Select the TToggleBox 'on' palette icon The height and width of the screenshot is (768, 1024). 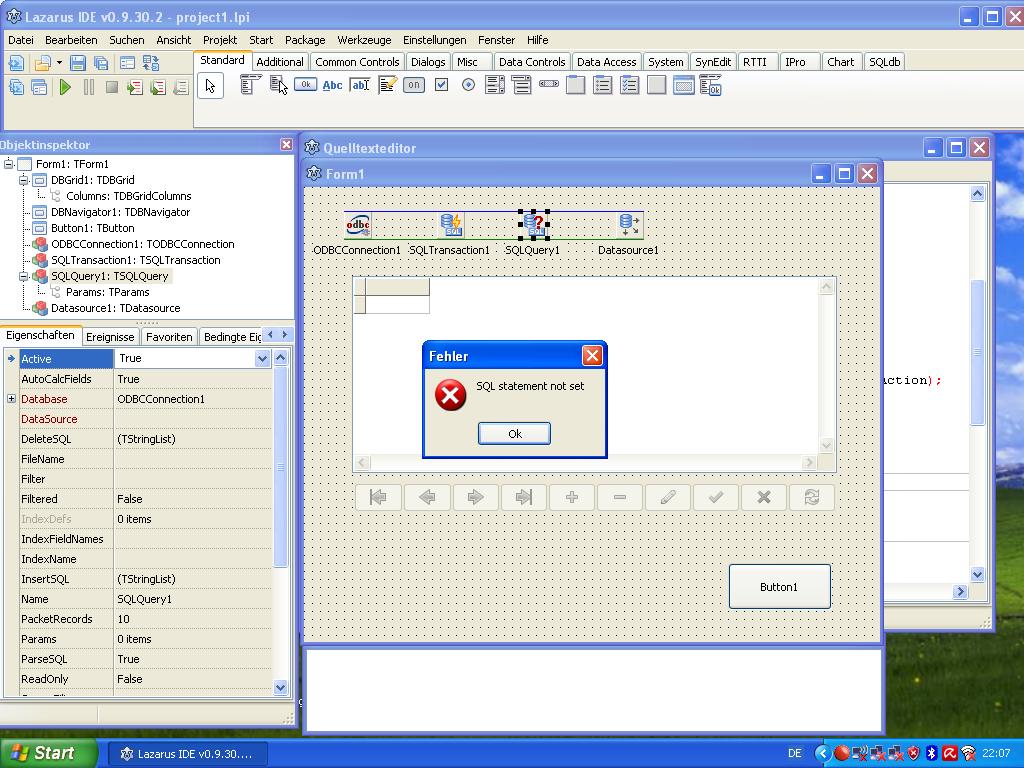pyautogui.click(x=414, y=86)
